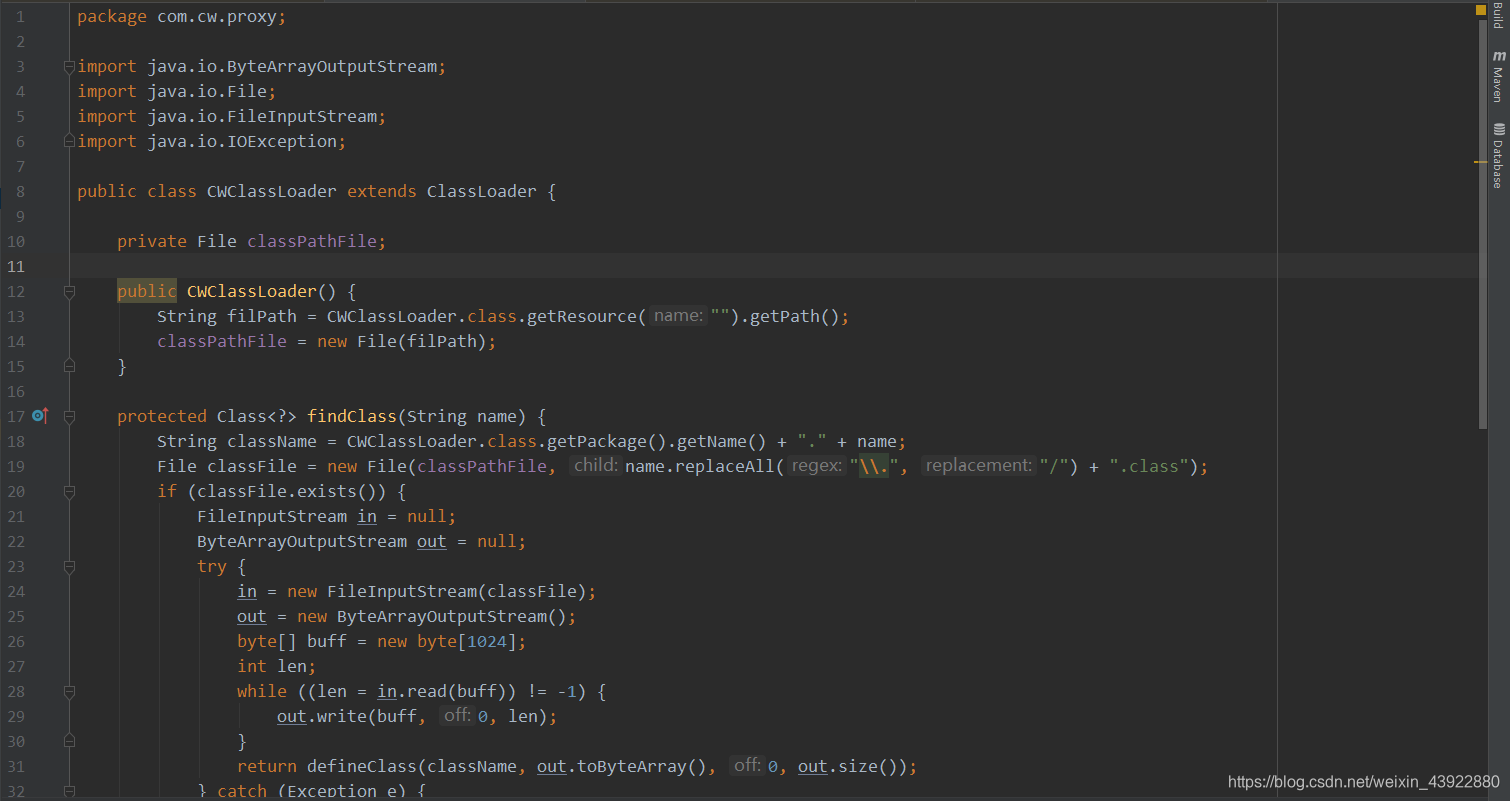The image size is (1510, 801).
Task: Collapse the try block on line 23
Action: [x=69, y=567]
